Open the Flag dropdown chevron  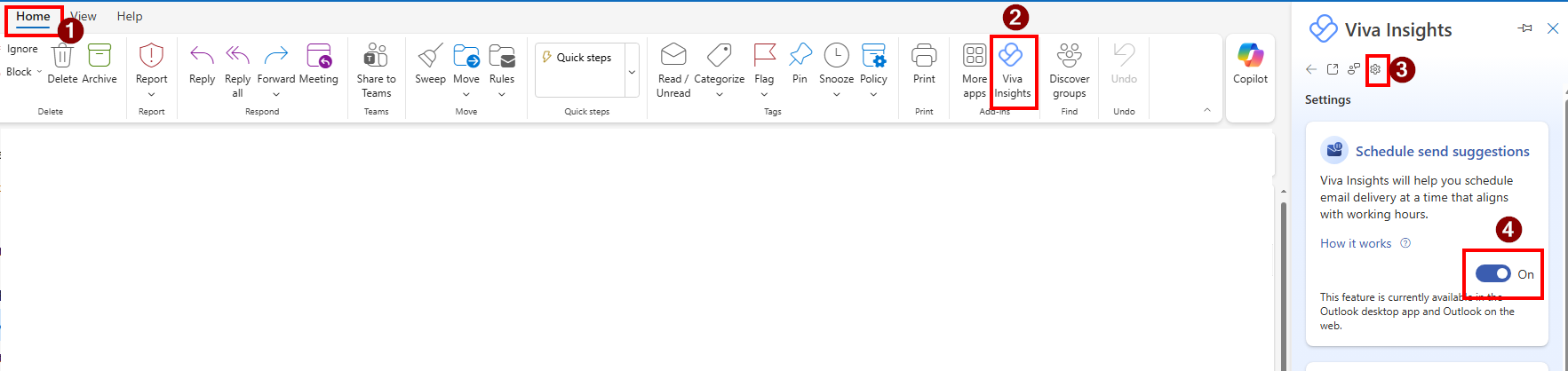[764, 94]
